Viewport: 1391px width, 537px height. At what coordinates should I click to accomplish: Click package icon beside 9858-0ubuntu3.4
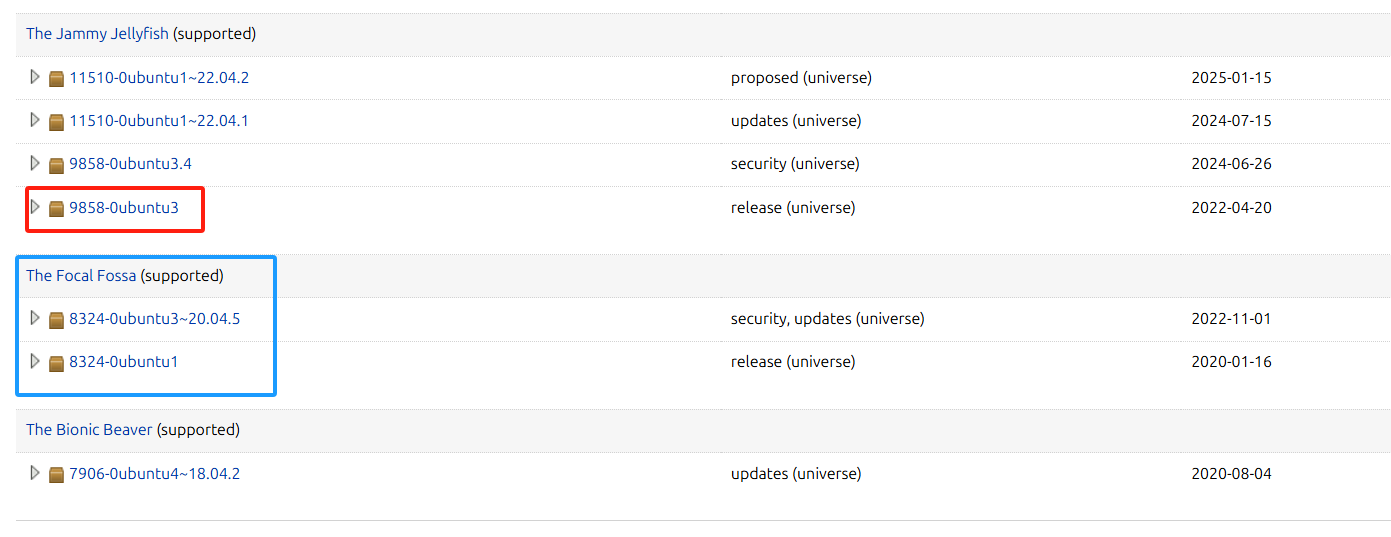[57, 164]
